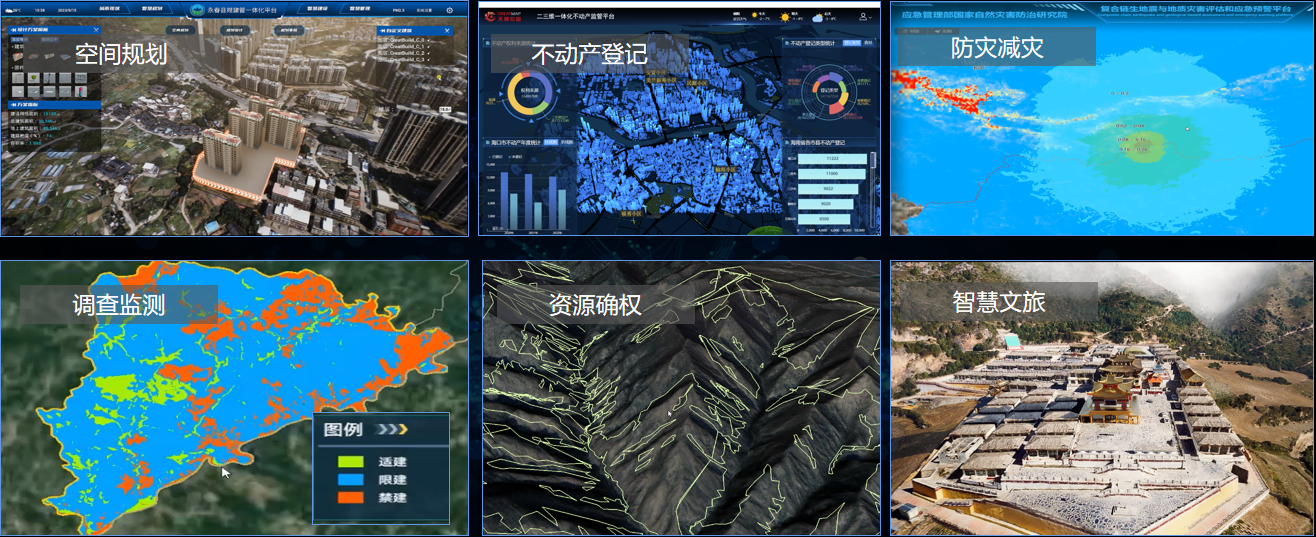1316x537 pixels.
Task: Open the second top-left navigation tab of planning platform
Action: (x=152, y=9)
